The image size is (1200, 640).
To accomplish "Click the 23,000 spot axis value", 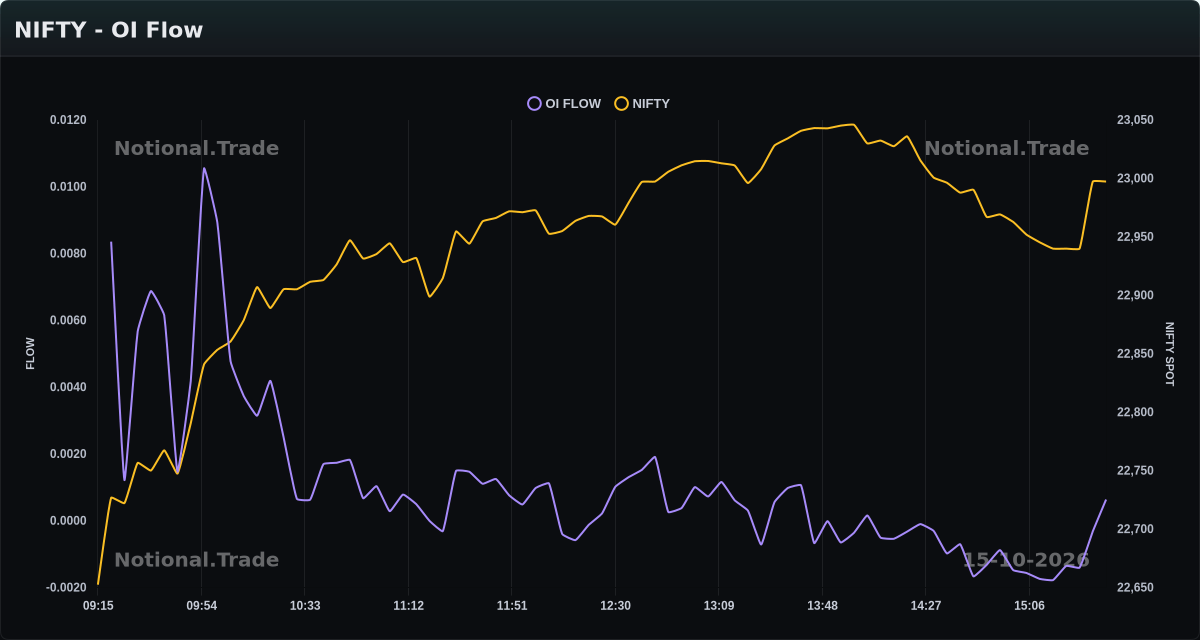I will click(x=1135, y=178).
